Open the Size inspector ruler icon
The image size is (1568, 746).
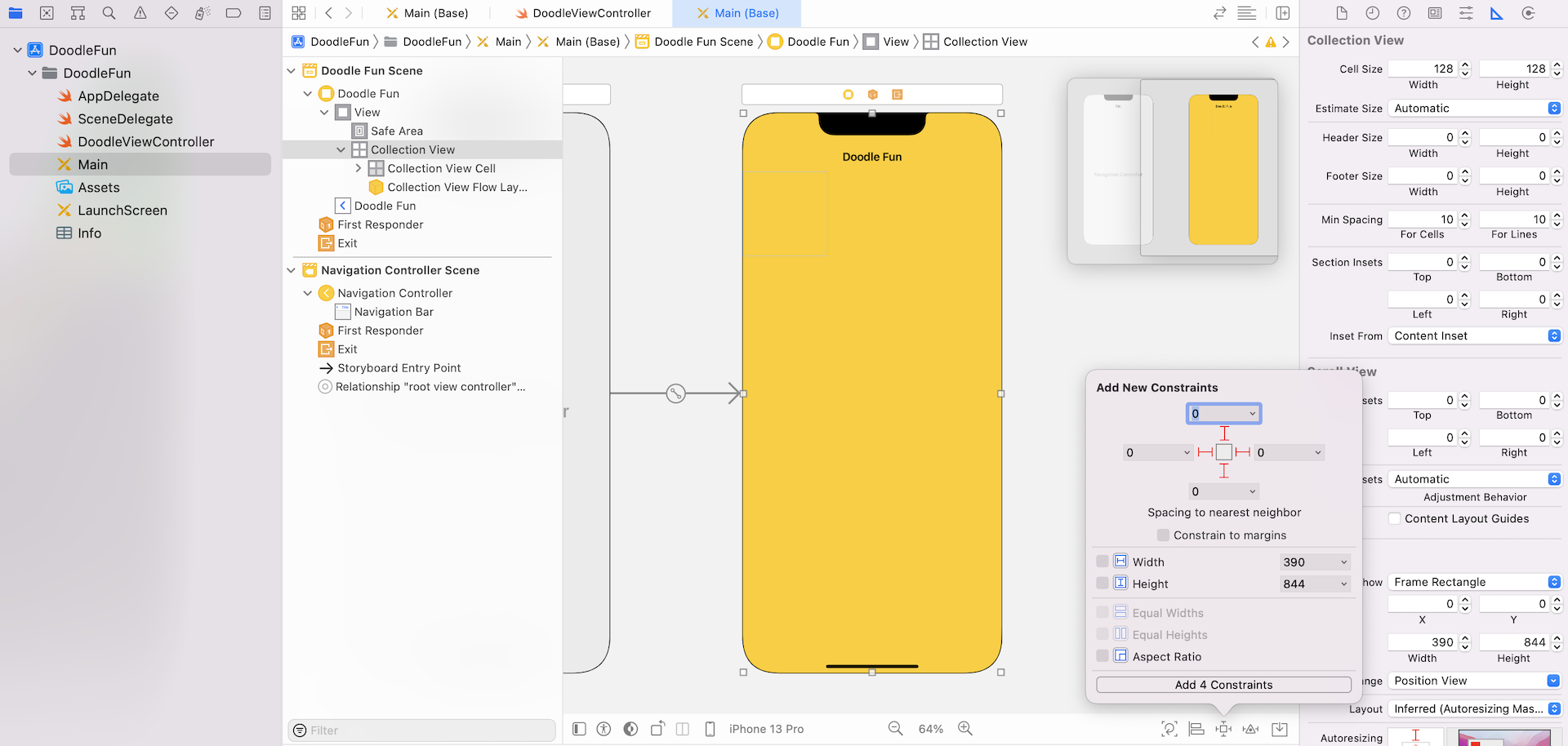(x=1496, y=13)
